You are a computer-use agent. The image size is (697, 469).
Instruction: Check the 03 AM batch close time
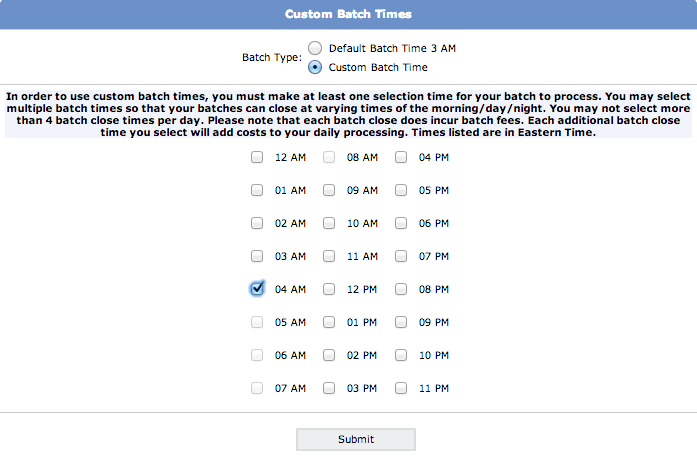click(x=257, y=256)
